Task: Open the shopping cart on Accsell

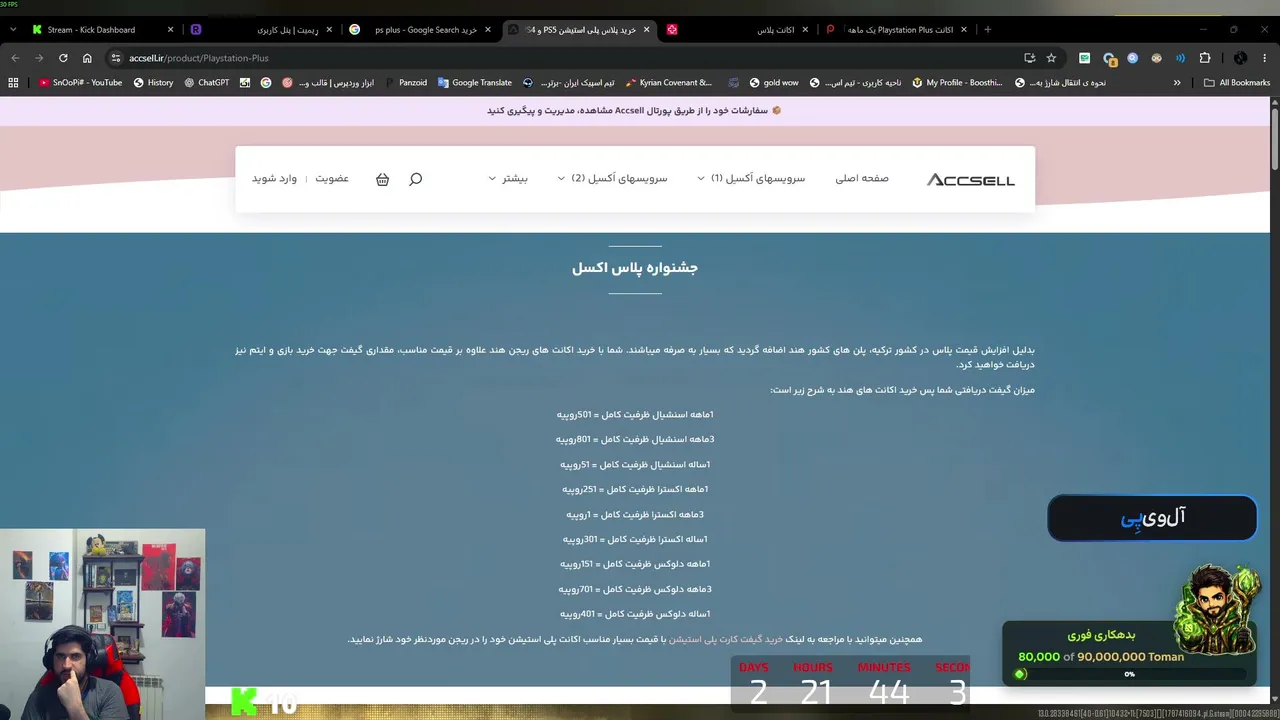Action: tap(382, 179)
